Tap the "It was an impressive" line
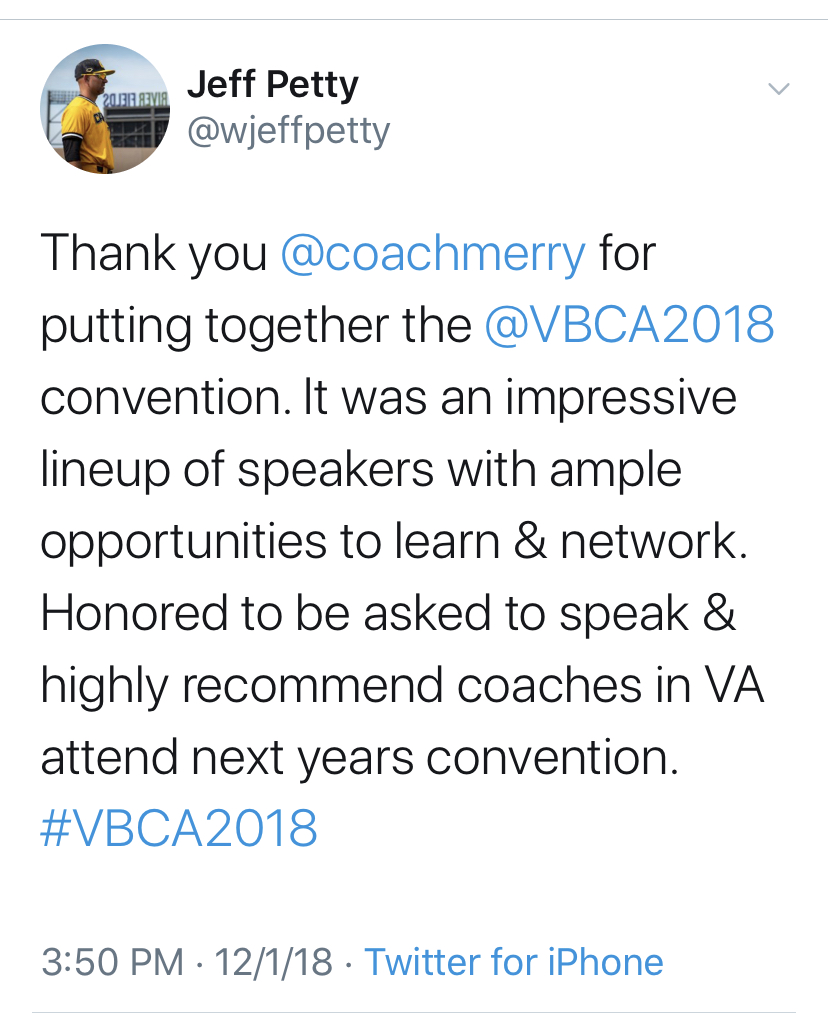 pyautogui.click(x=519, y=397)
